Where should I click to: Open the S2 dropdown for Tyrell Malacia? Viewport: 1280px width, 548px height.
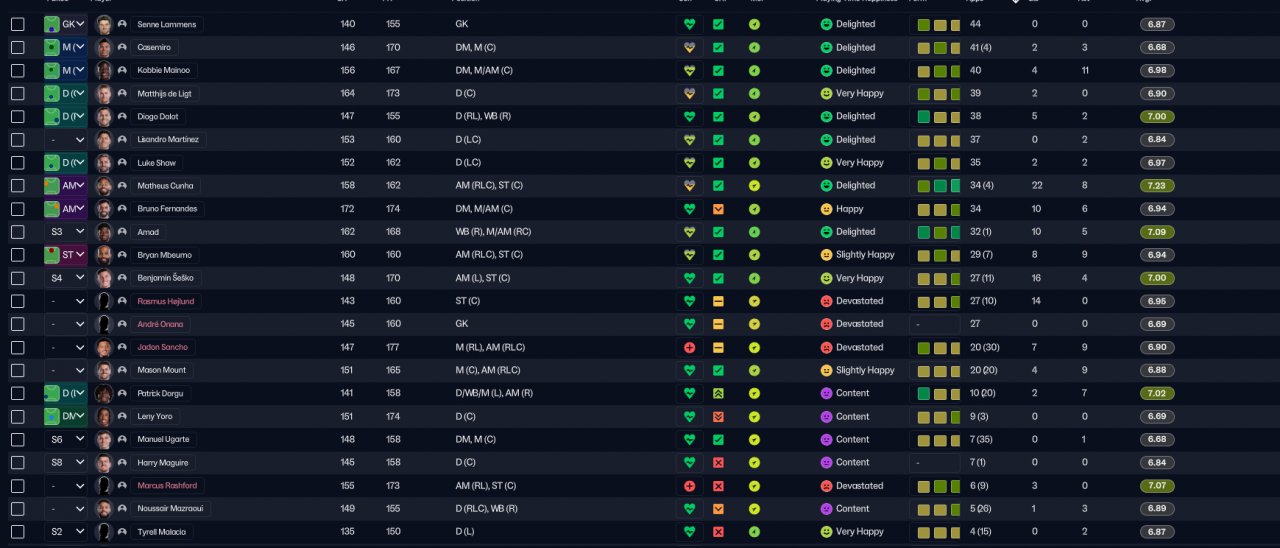pyautogui.click(x=65, y=532)
